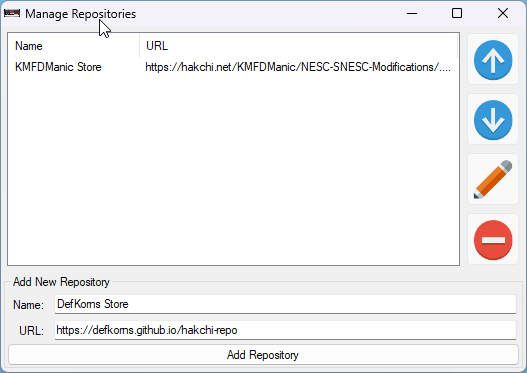The width and height of the screenshot is (527, 373).
Task: Move the selected repository down with the blue down arrow
Action: click(x=493, y=120)
